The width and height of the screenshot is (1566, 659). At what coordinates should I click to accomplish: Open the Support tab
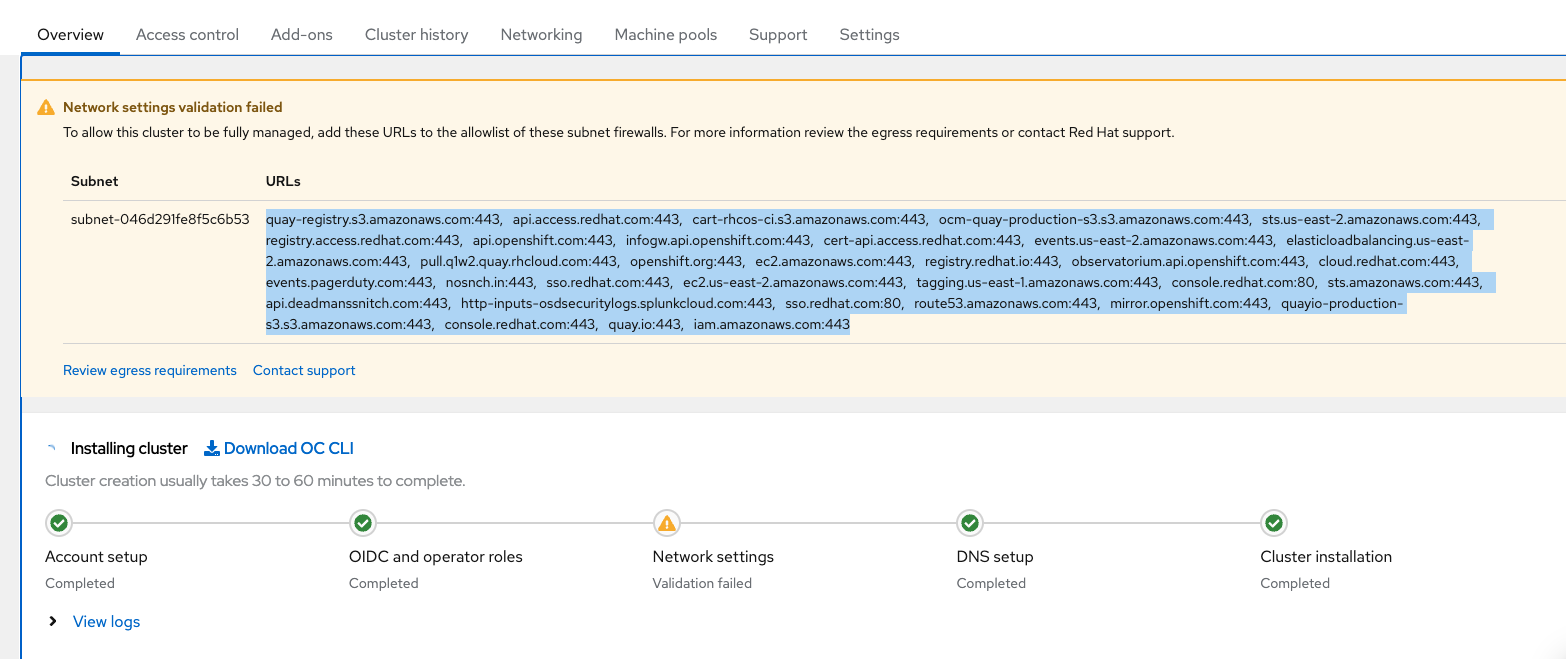[x=777, y=34]
